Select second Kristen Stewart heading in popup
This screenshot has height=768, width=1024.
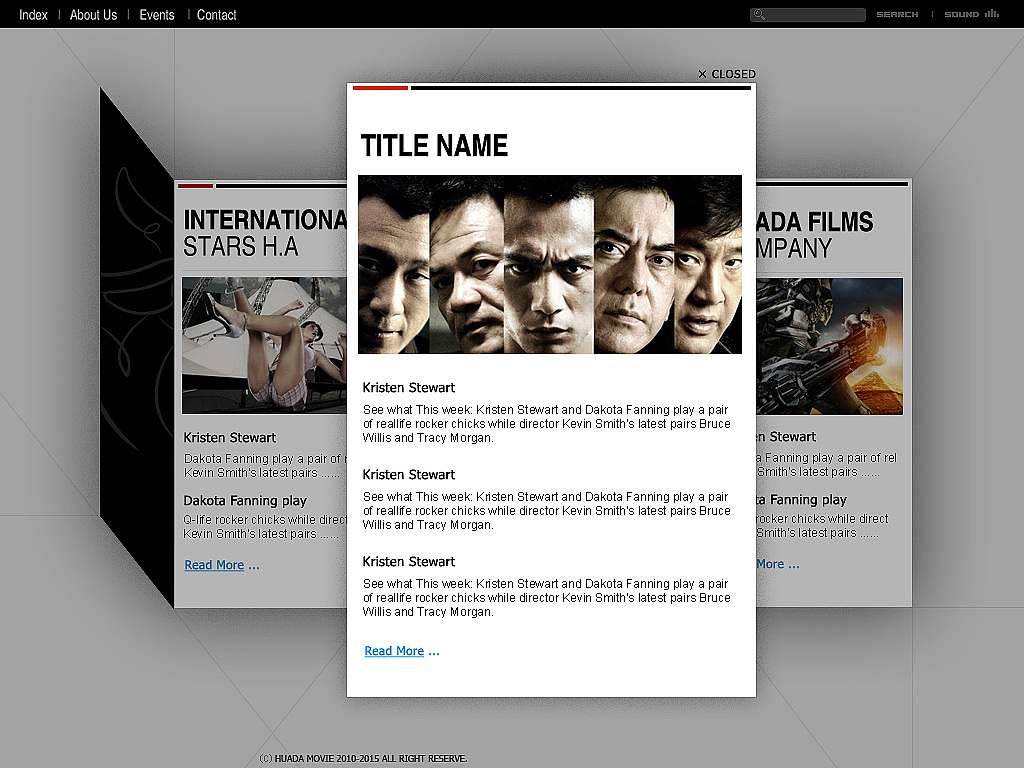tap(409, 474)
